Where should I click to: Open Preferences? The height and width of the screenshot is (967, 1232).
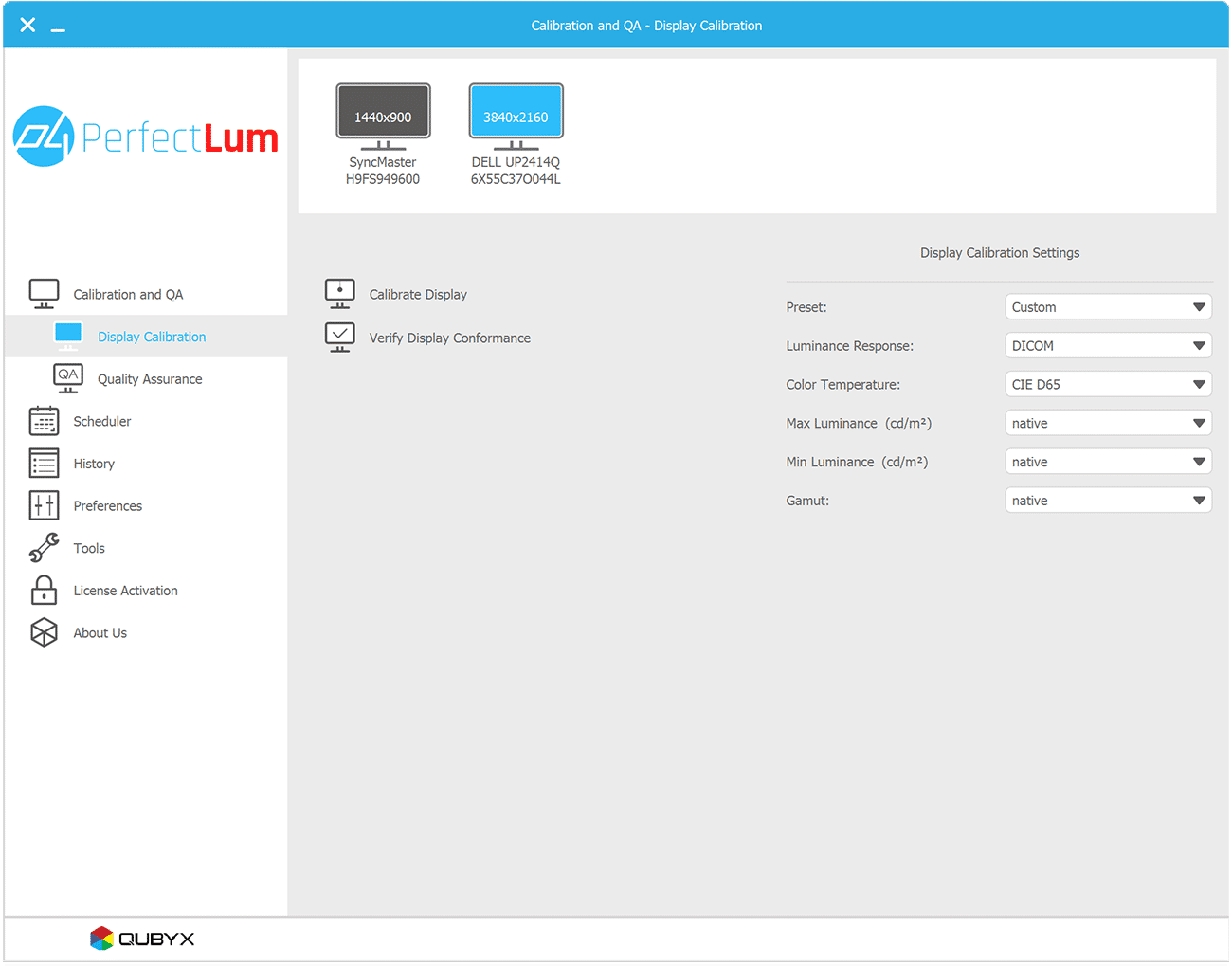[108, 505]
